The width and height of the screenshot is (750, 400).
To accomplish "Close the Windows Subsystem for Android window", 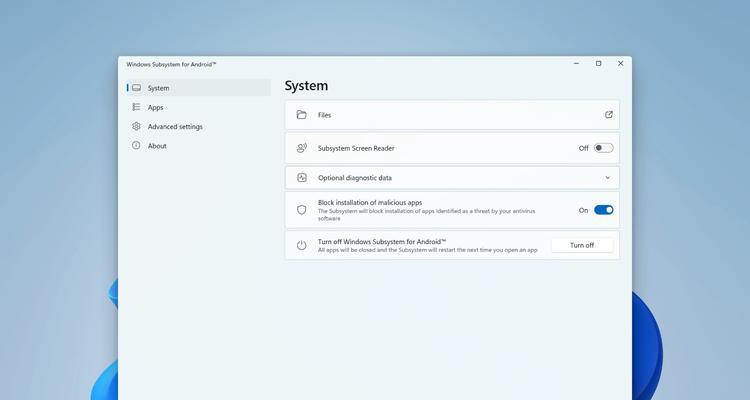I will pyautogui.click(x=620, y=64).
